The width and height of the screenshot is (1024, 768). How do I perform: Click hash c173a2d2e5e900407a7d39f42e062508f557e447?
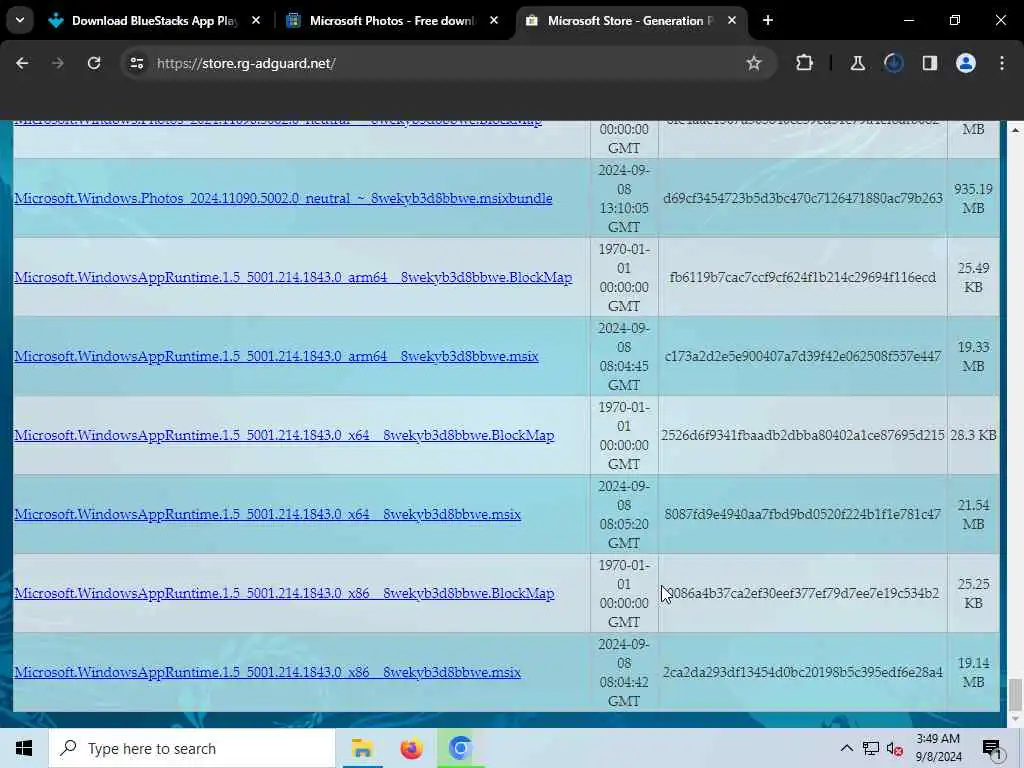(803, 356)
